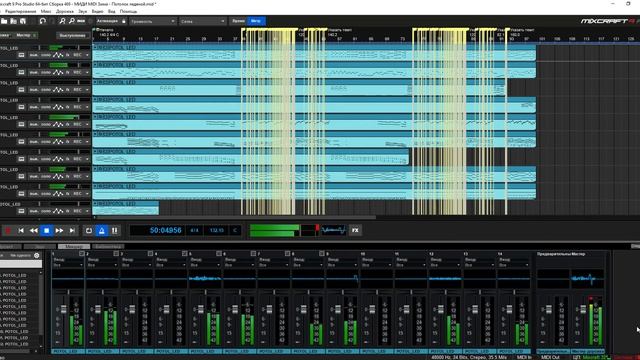Toggle the mixer channel 8 checkbox

(322, 254)
